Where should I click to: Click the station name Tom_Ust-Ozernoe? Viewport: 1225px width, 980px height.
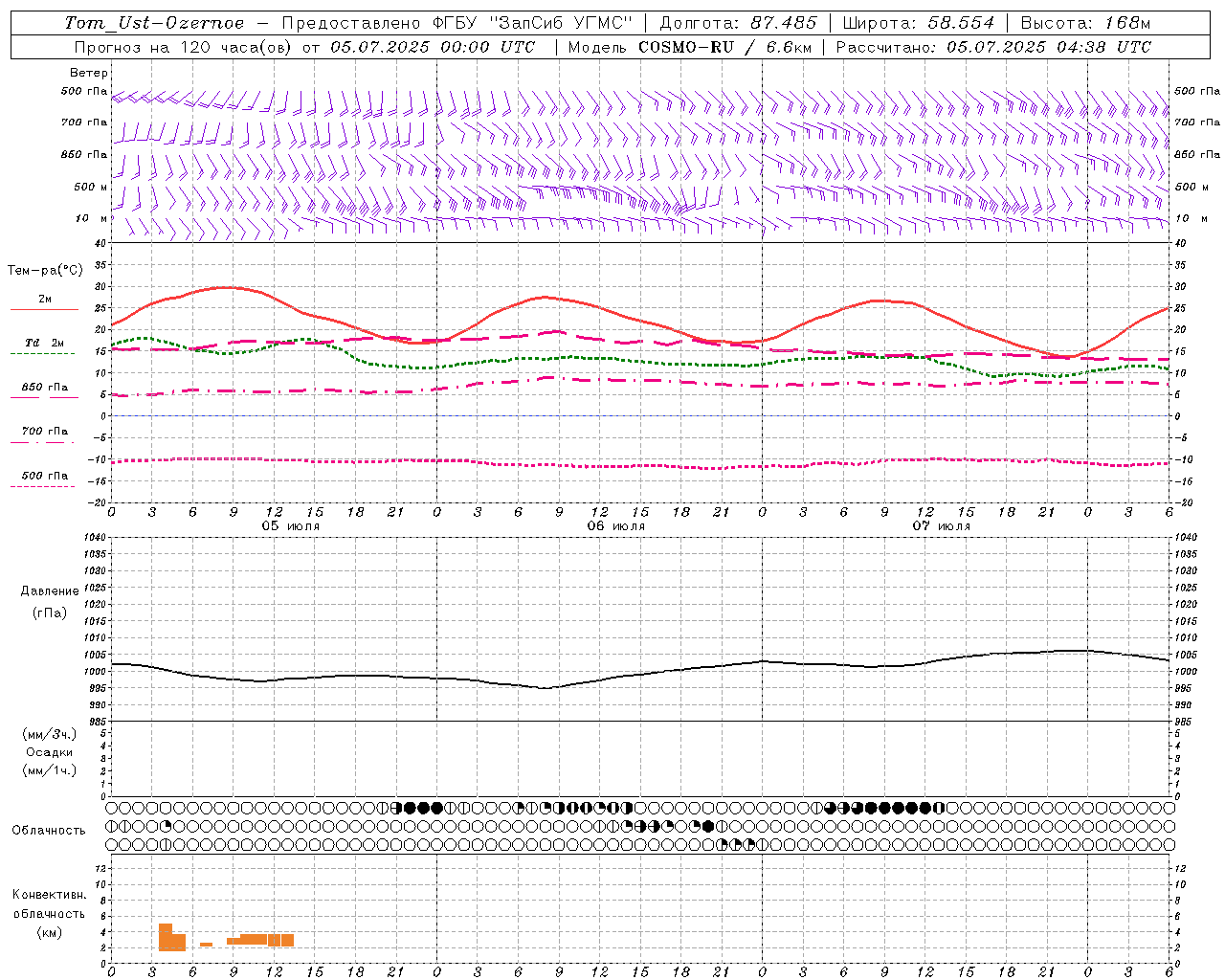[154, 23]
